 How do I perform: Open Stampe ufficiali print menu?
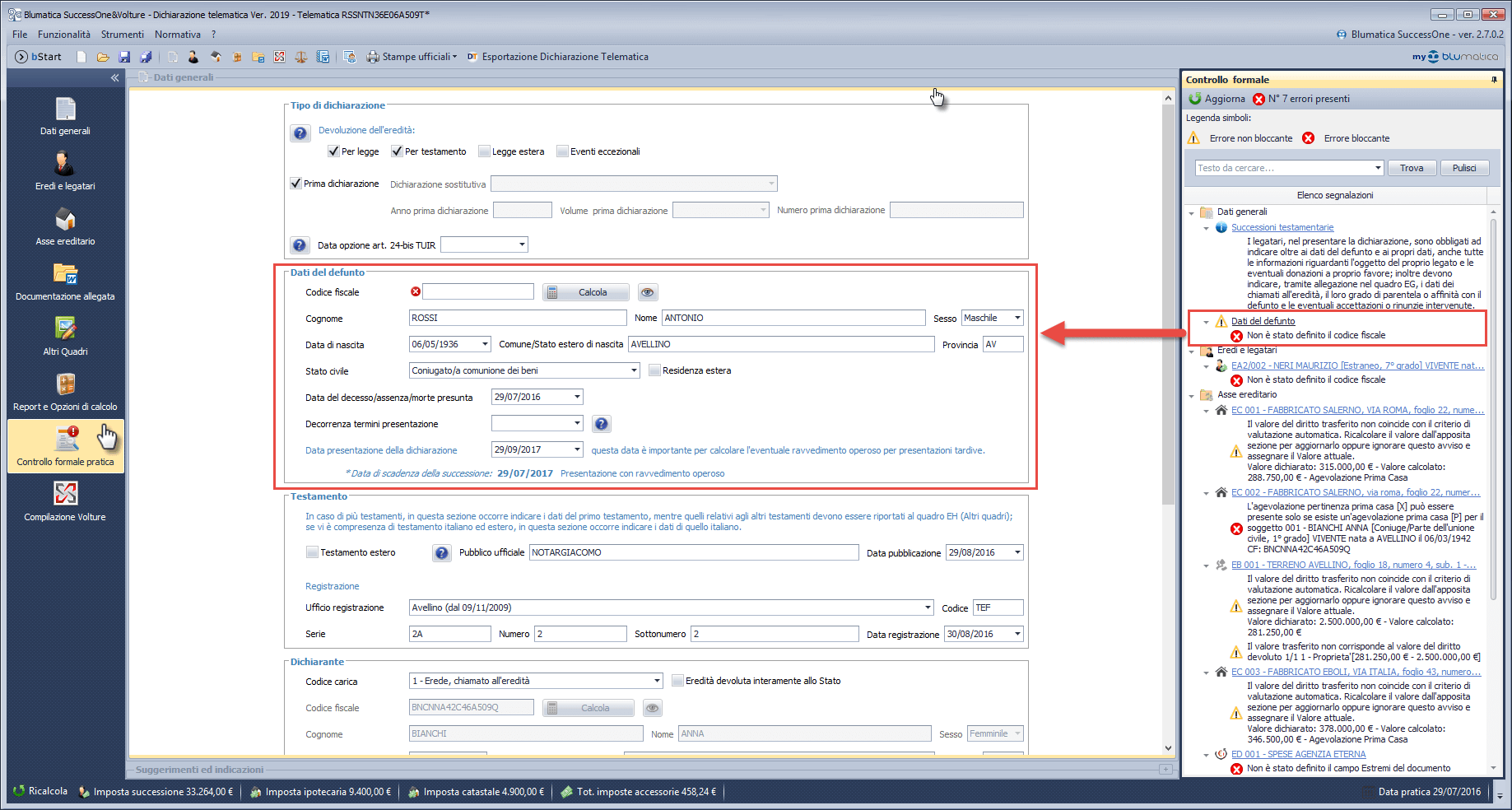coord(412,57)
